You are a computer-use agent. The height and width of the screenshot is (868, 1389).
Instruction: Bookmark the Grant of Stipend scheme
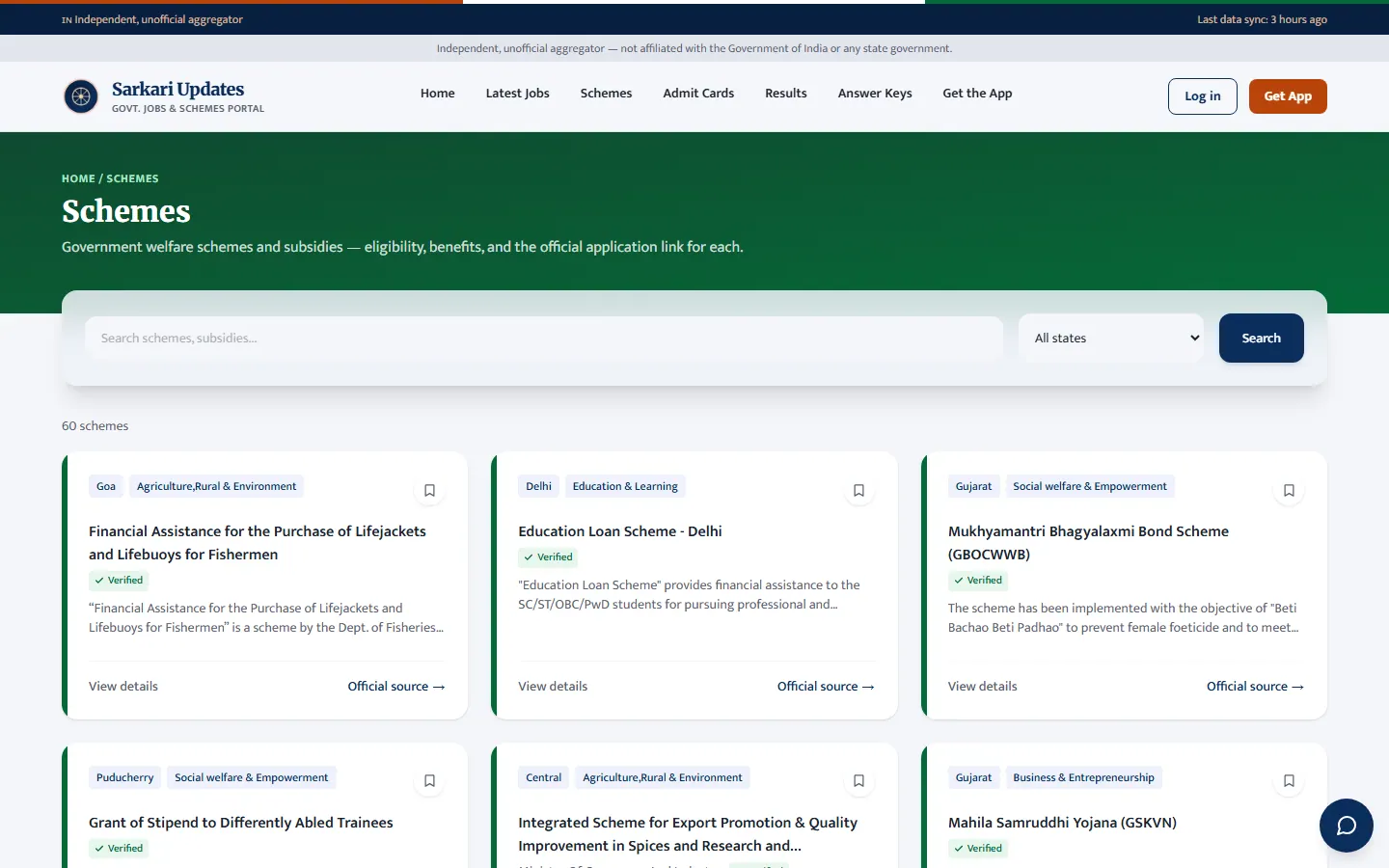pos(430,781)
